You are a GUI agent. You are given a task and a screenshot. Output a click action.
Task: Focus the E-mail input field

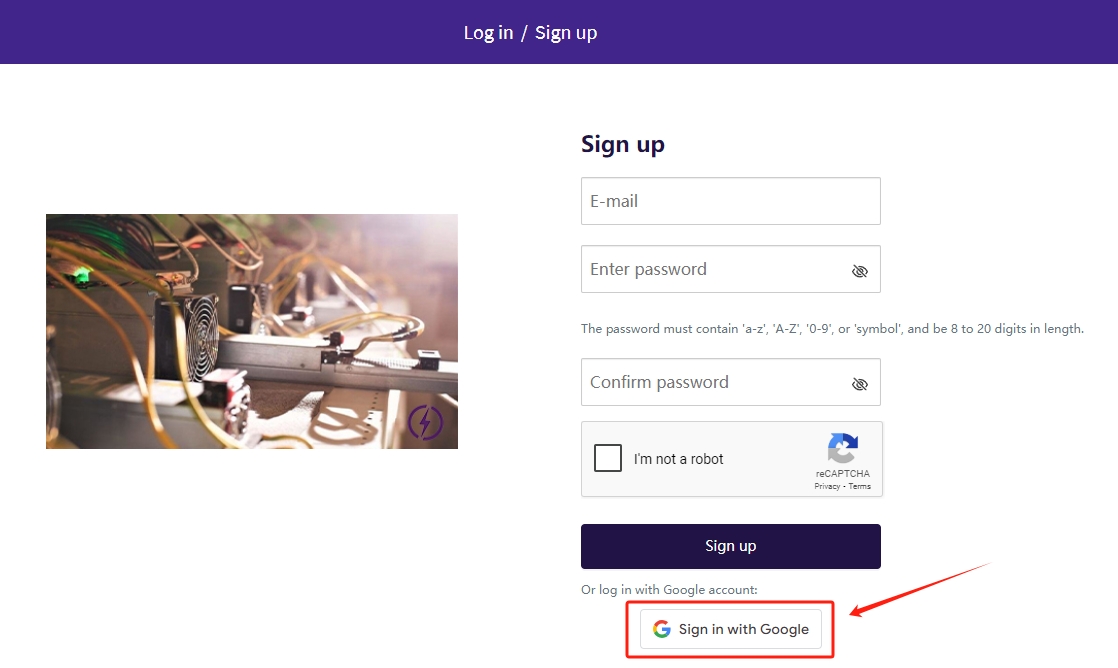pyautogui.click(x=730, y=201)
